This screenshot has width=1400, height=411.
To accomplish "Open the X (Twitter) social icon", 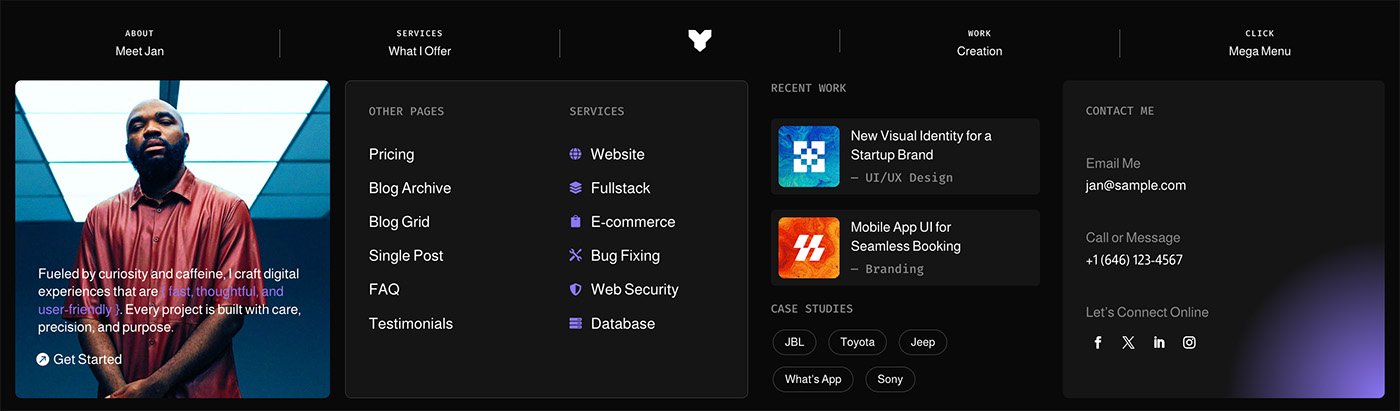I will click(x=1128, y=342).
